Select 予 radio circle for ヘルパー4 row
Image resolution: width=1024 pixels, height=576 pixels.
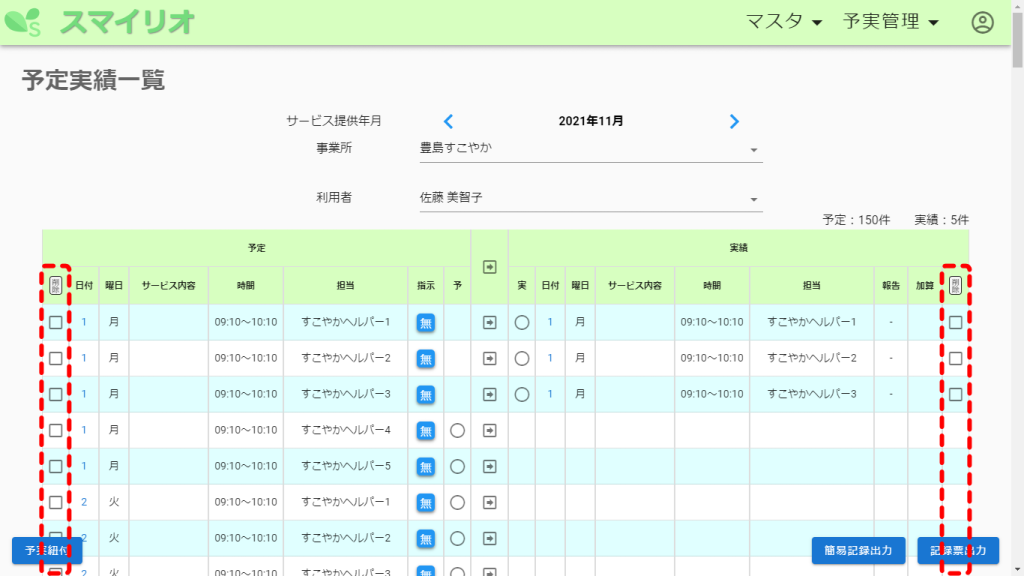coord(457,430)
